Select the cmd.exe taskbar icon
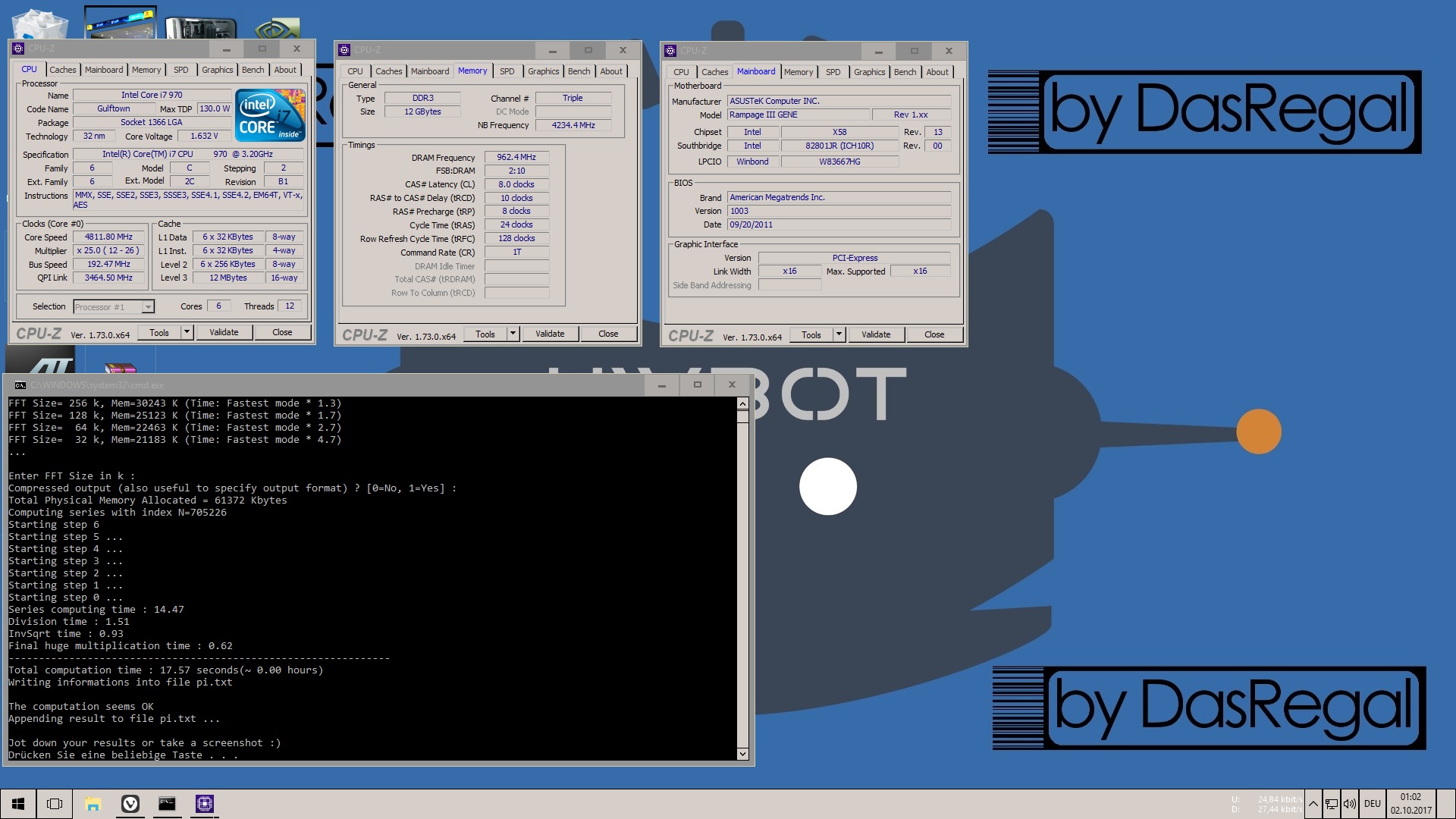 tap(167, 803)
